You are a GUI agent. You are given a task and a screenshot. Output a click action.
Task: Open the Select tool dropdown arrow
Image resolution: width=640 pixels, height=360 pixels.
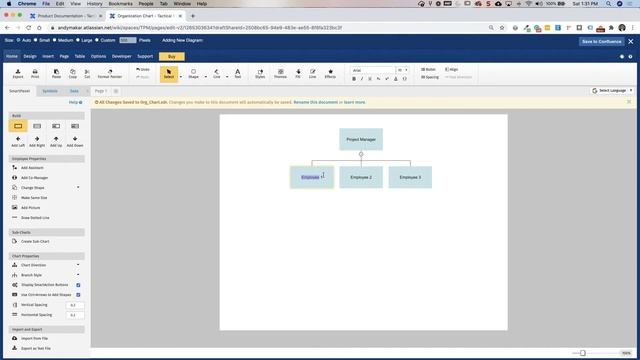181,77
